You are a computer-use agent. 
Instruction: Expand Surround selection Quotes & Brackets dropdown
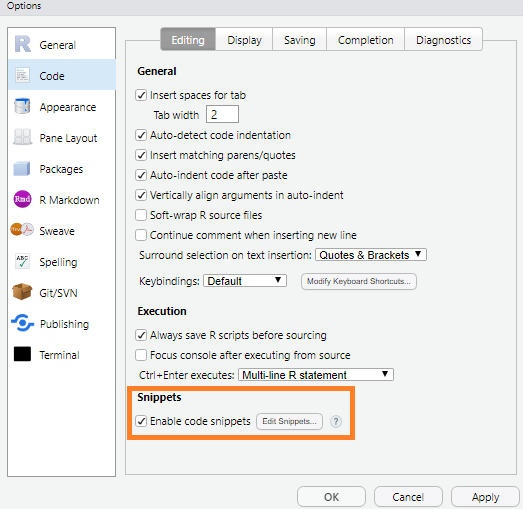pos(371,255)
